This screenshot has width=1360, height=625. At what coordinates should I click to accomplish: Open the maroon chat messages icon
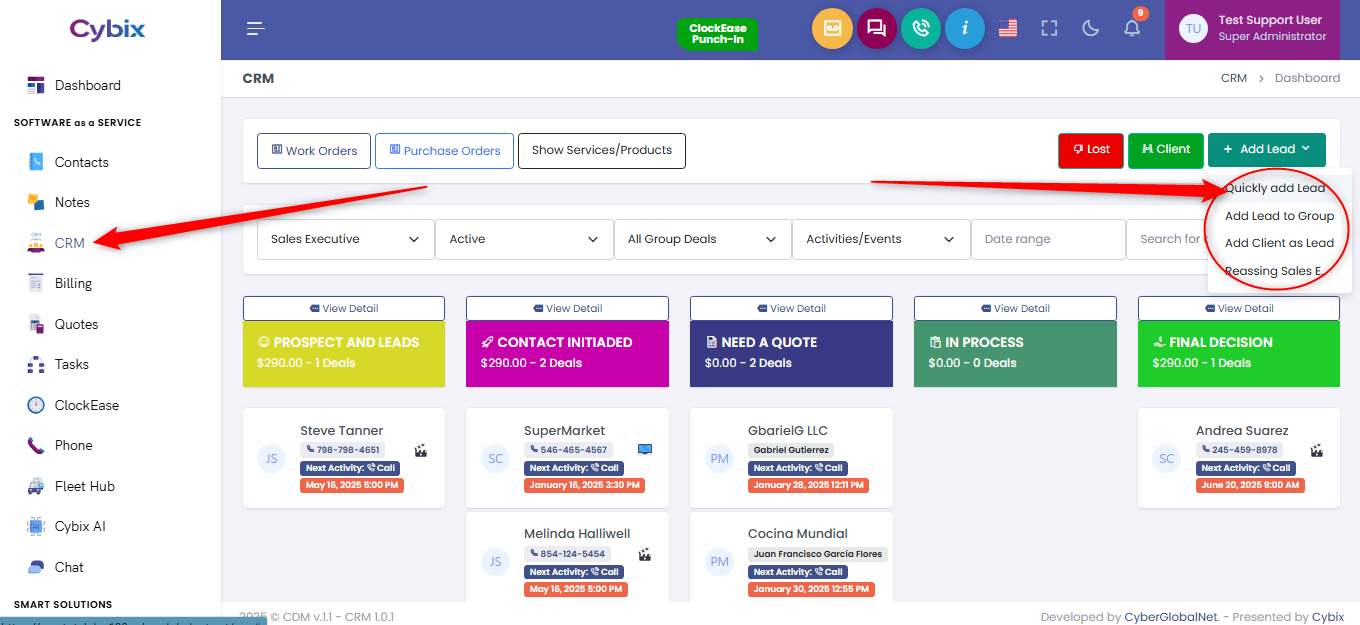coord(877,29)
